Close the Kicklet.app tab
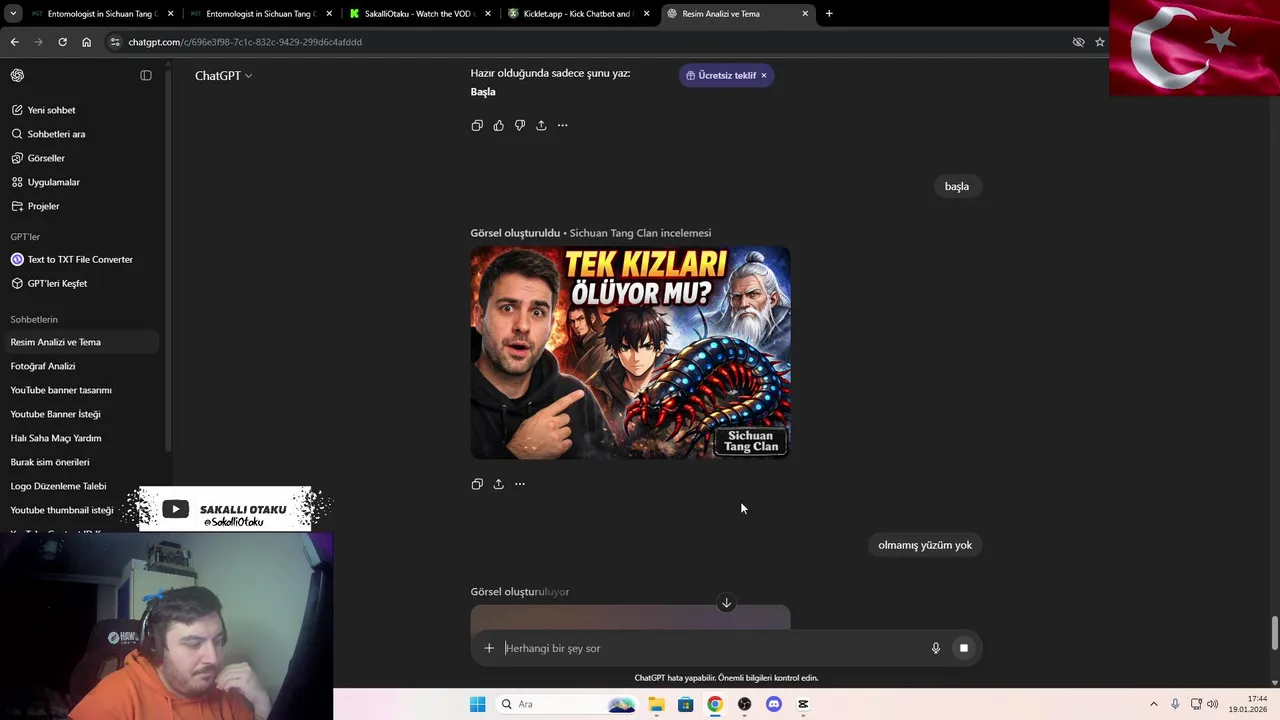 (x=646, y=14)
